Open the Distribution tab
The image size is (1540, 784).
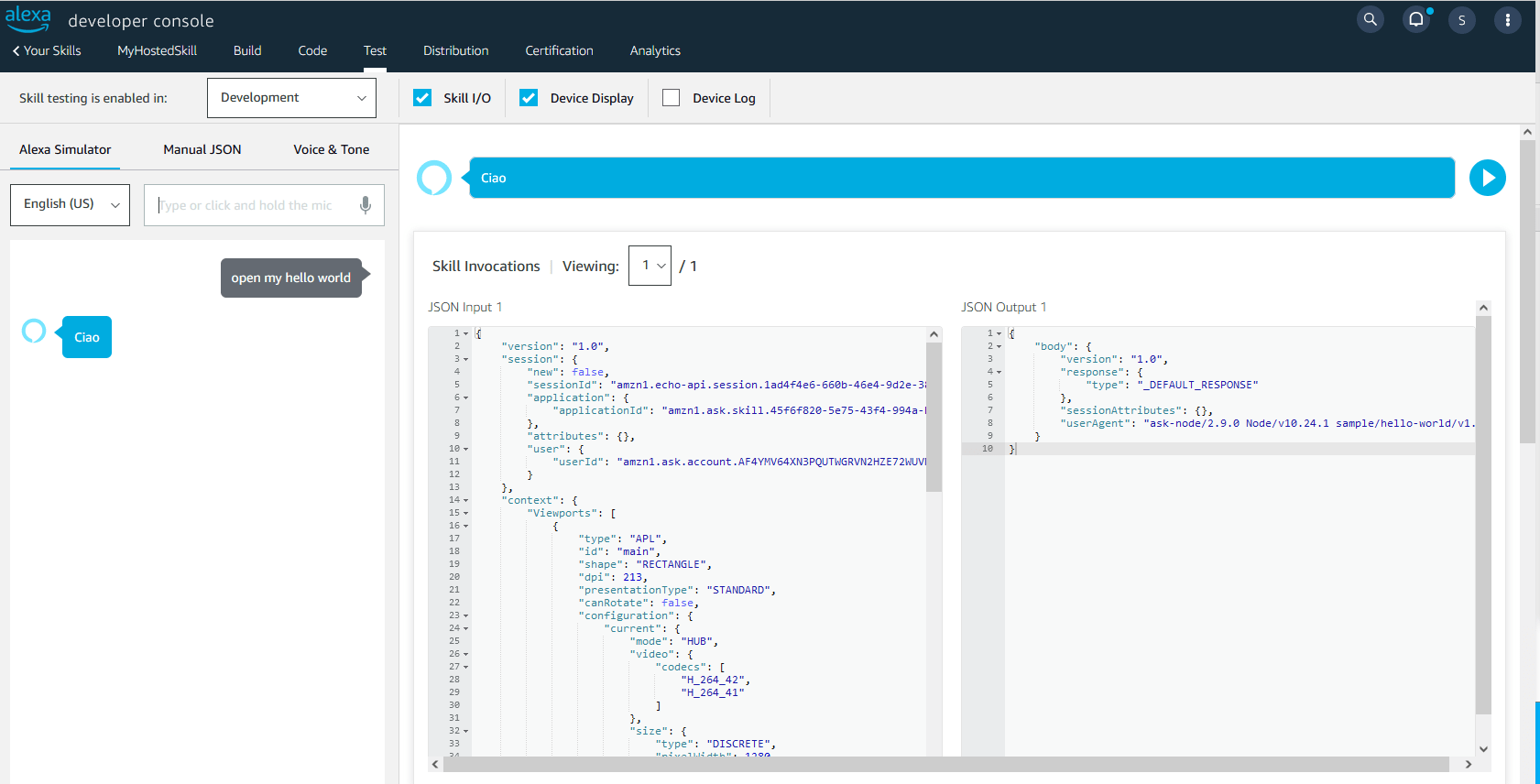tap(455, 50)
